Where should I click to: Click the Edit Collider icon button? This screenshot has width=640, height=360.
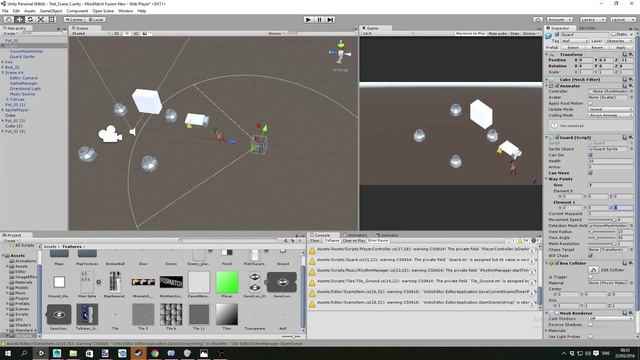(x=593, y=270)
